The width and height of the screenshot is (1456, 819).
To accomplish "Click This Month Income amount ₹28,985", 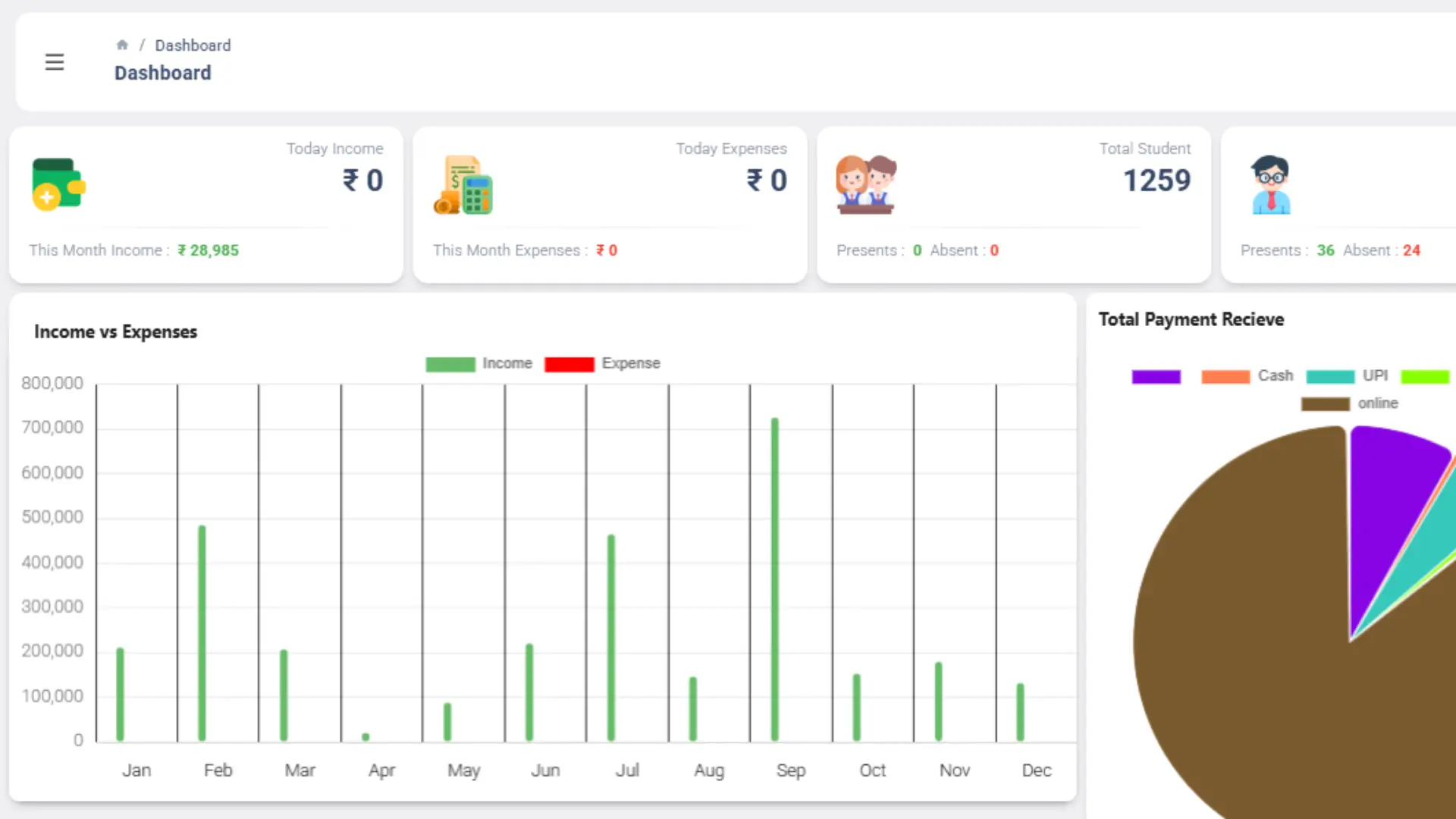I will pyautogui.click(x=208, y=250).
